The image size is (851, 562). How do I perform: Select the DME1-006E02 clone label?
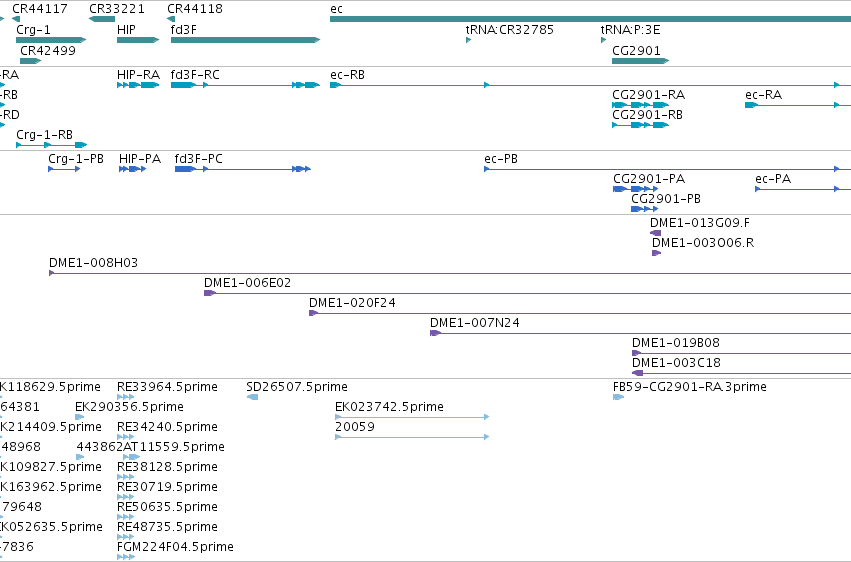click(x=247, y=283)
